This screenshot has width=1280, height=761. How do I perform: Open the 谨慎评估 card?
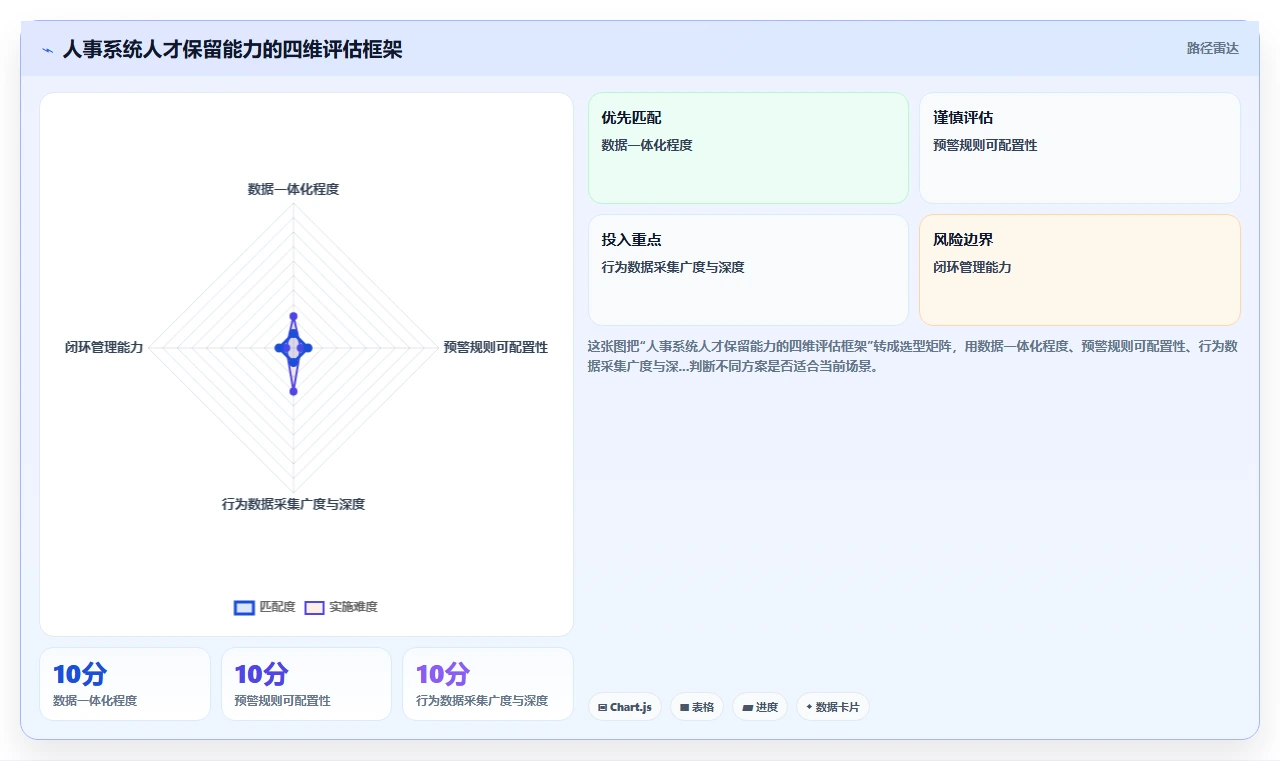click(1080, 148)
